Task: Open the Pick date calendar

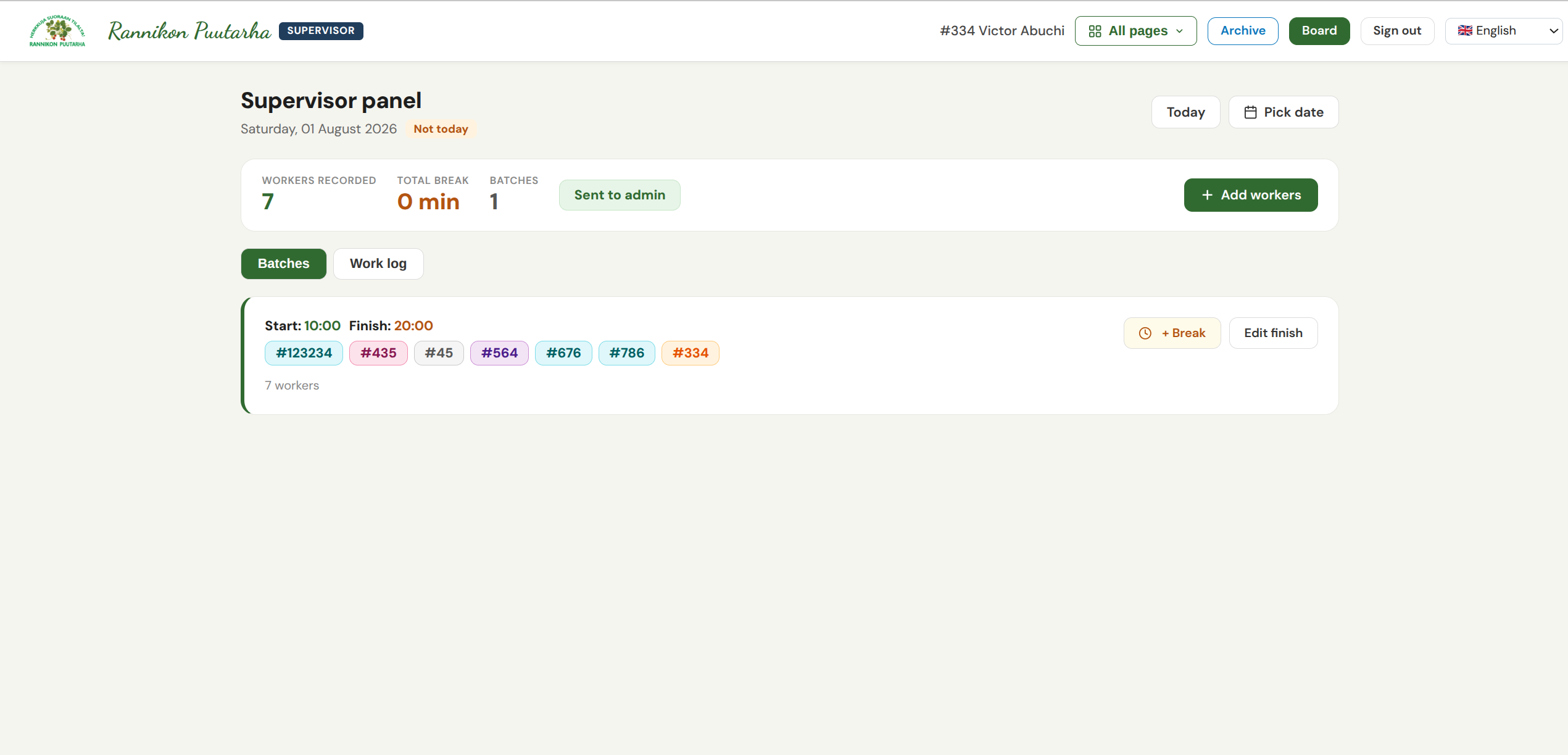Action: [1284, 112]
